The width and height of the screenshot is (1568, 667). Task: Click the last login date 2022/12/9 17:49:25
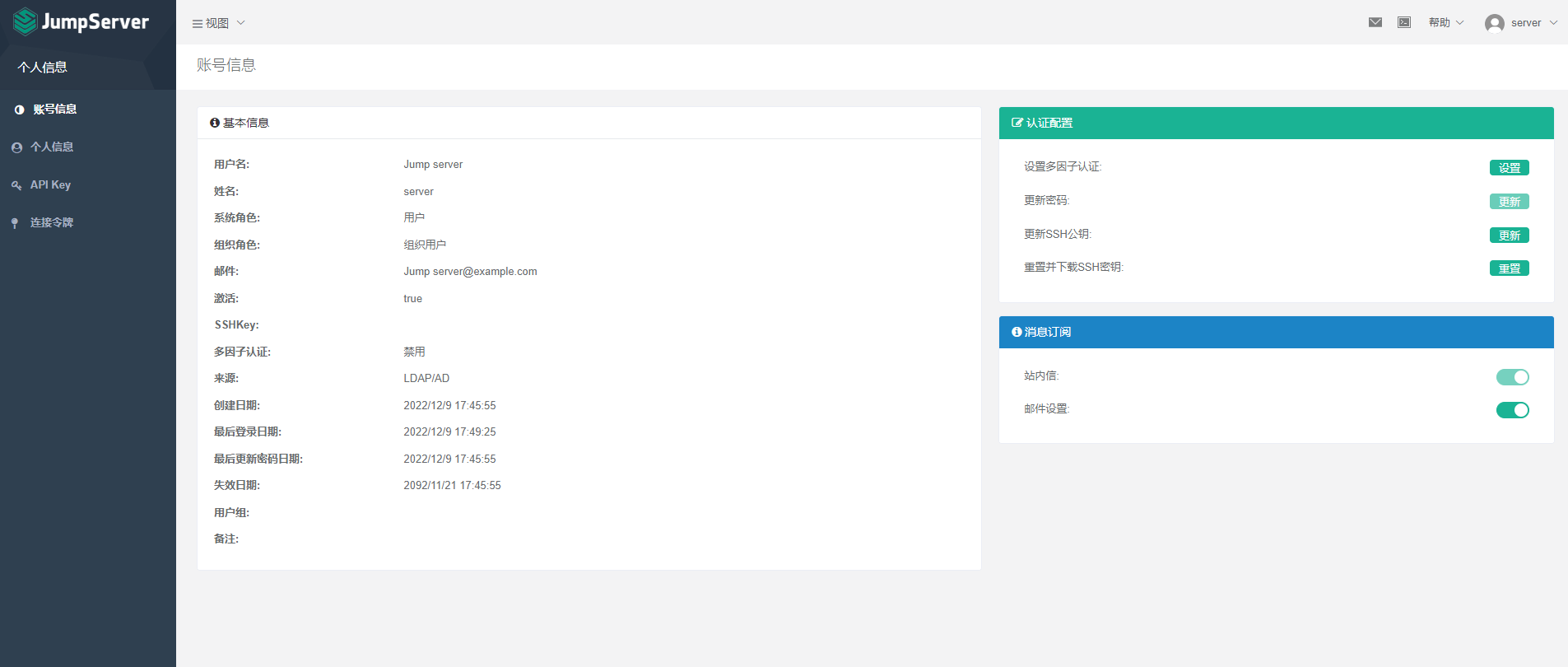(x=449, y=432)
